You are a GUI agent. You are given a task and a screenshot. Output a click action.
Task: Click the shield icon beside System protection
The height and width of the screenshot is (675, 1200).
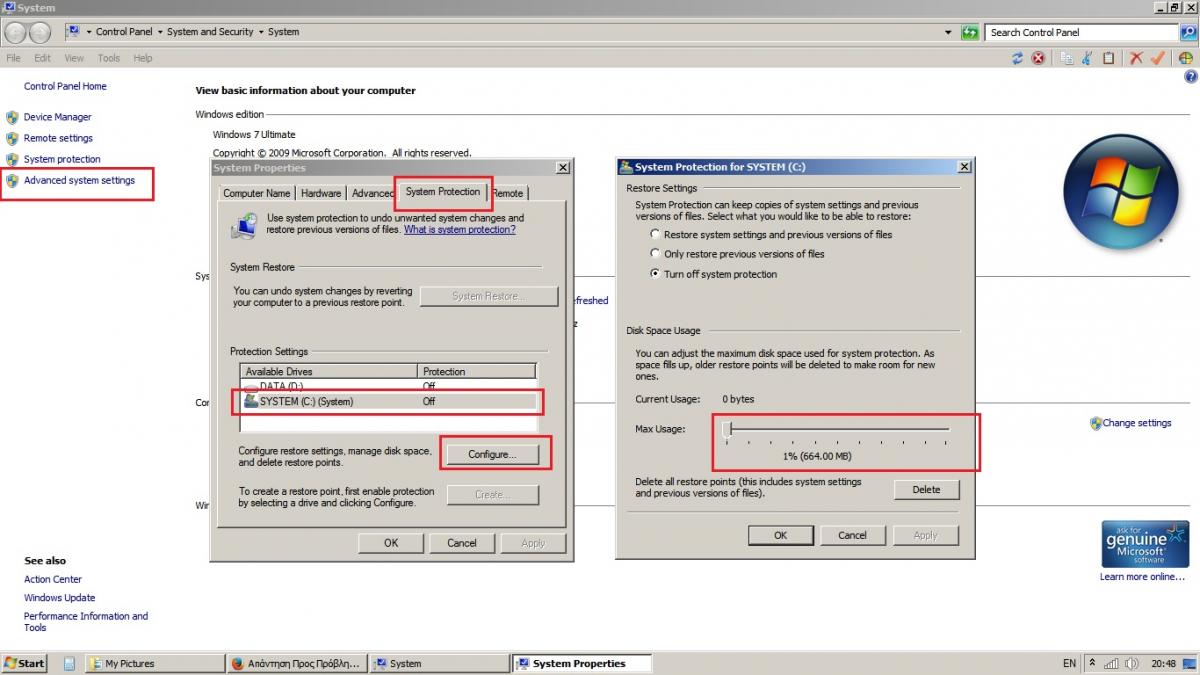(x=12, y=159)
